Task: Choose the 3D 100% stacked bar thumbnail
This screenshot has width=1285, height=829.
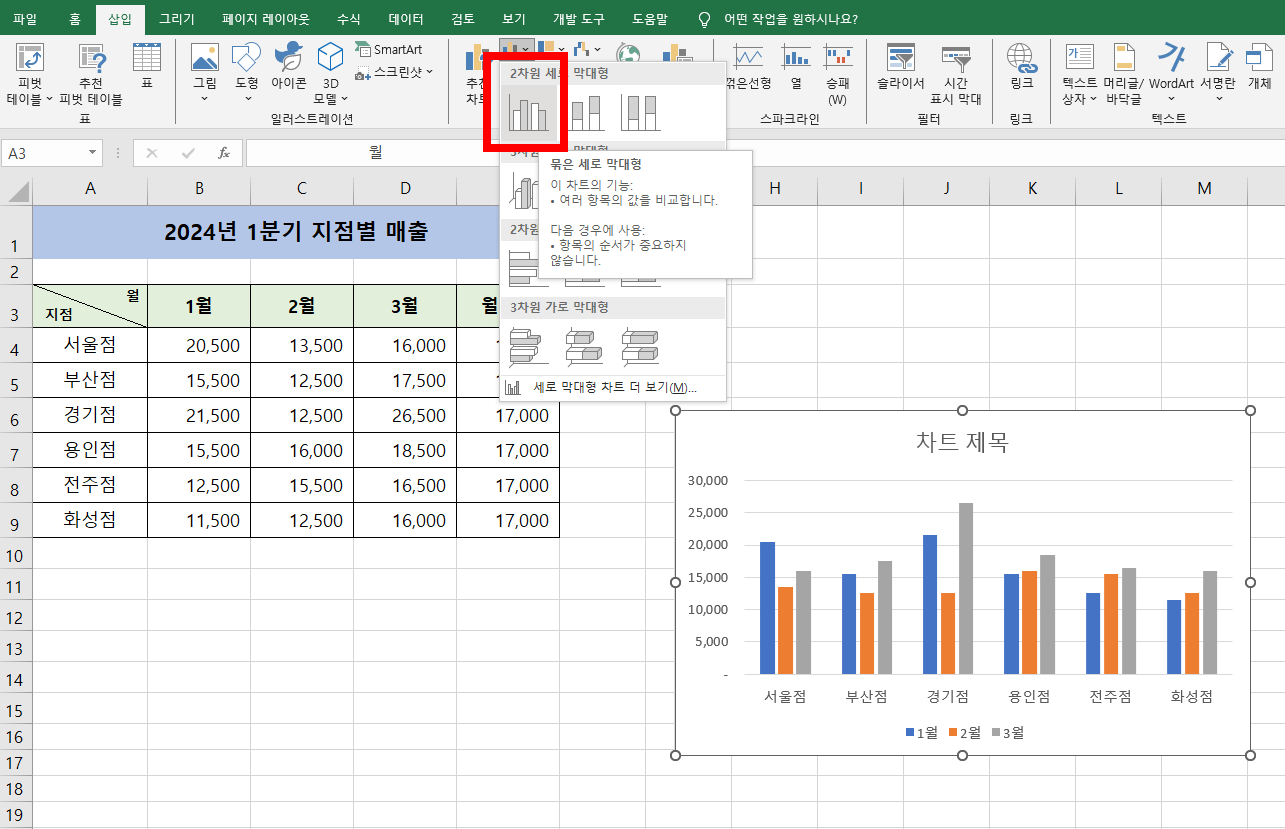Action: coord(641,347)
